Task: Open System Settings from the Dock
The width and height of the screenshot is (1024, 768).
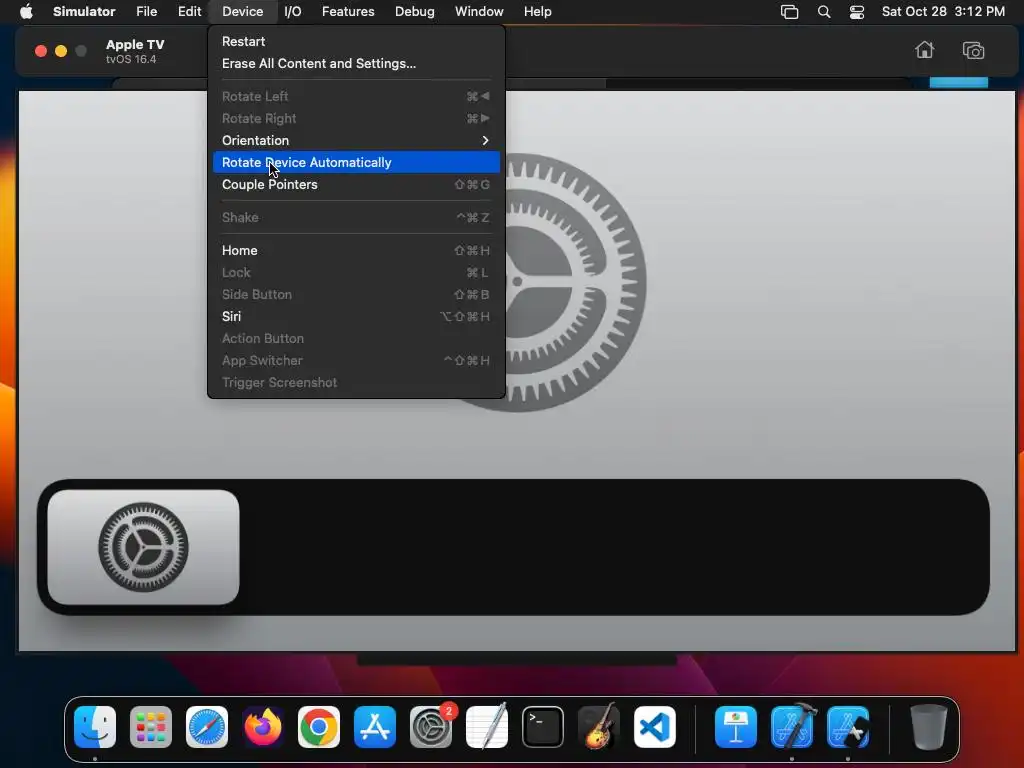Action: tap(431, 727)
